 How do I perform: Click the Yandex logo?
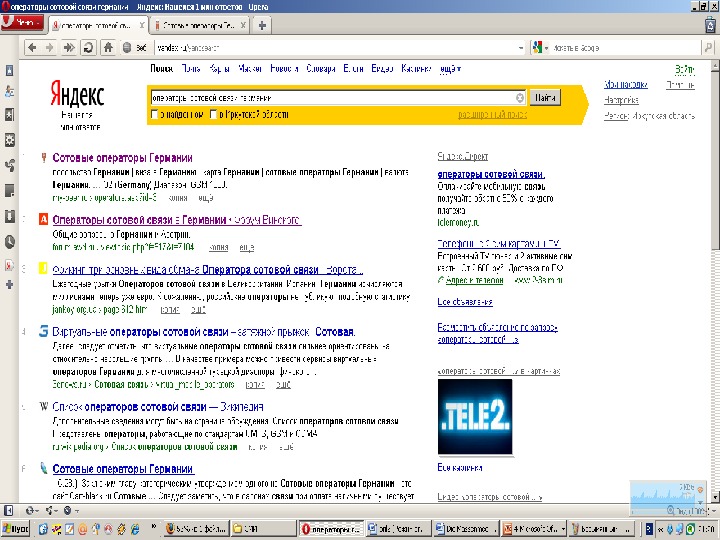[x=77, y=93]
